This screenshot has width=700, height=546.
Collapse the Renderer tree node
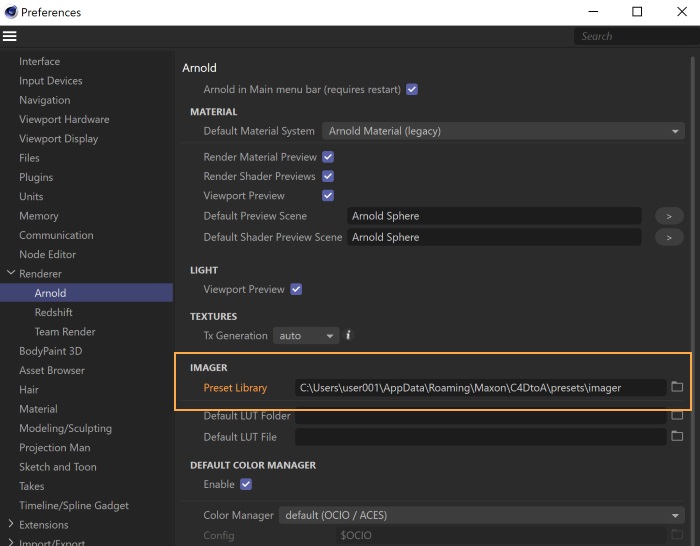pyautogui.click(x=11, y=273)
